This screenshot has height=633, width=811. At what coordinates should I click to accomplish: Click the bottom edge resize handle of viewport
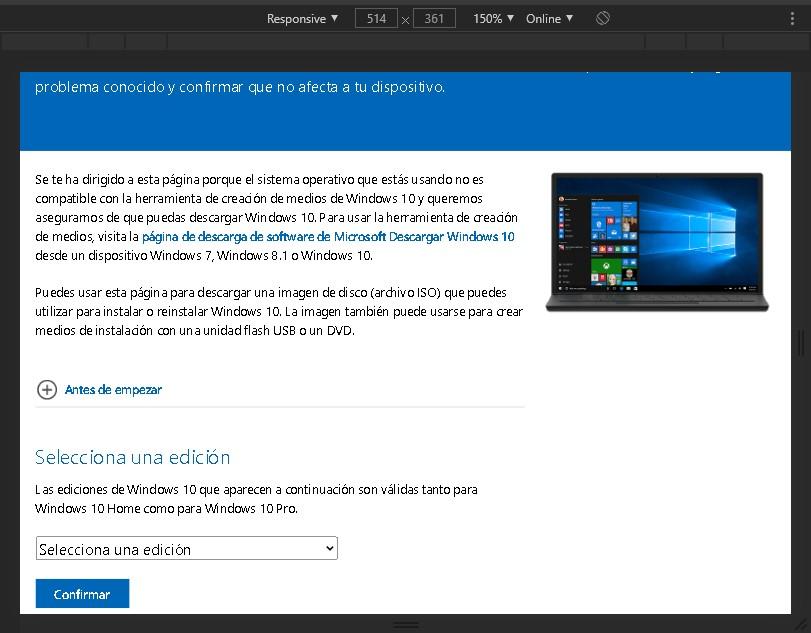406,623
